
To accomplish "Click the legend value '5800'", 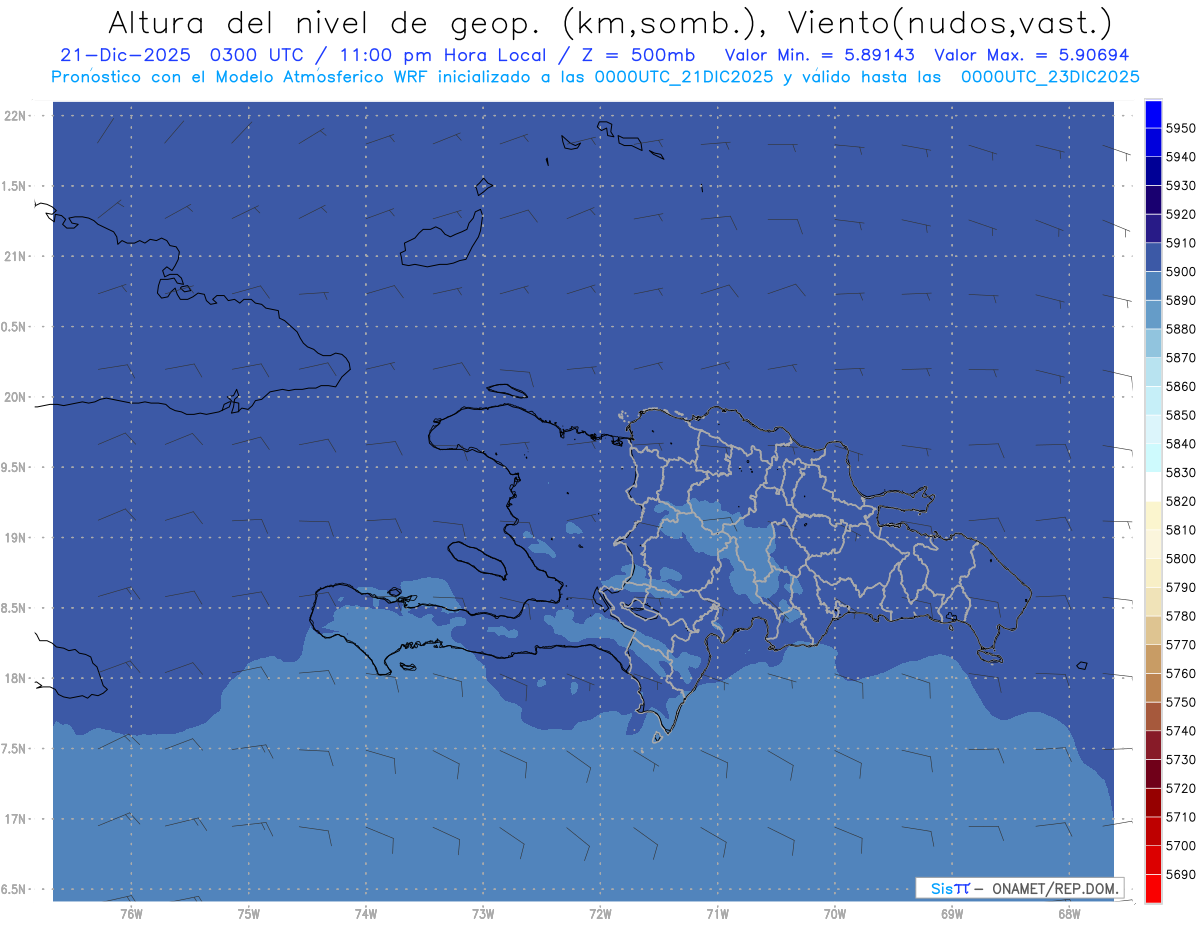I will (x=1181, y=558).
